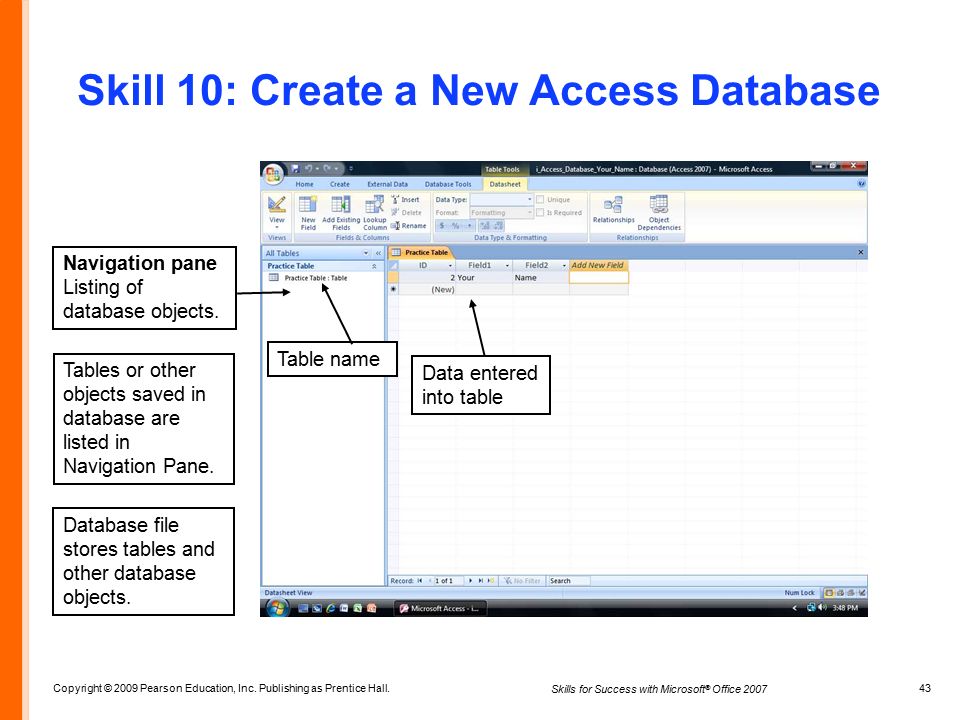Image resolution: width=960 pixels, height=720 pixels.
Task: Apply currency format dollar button
Action: tap(442, 225)
